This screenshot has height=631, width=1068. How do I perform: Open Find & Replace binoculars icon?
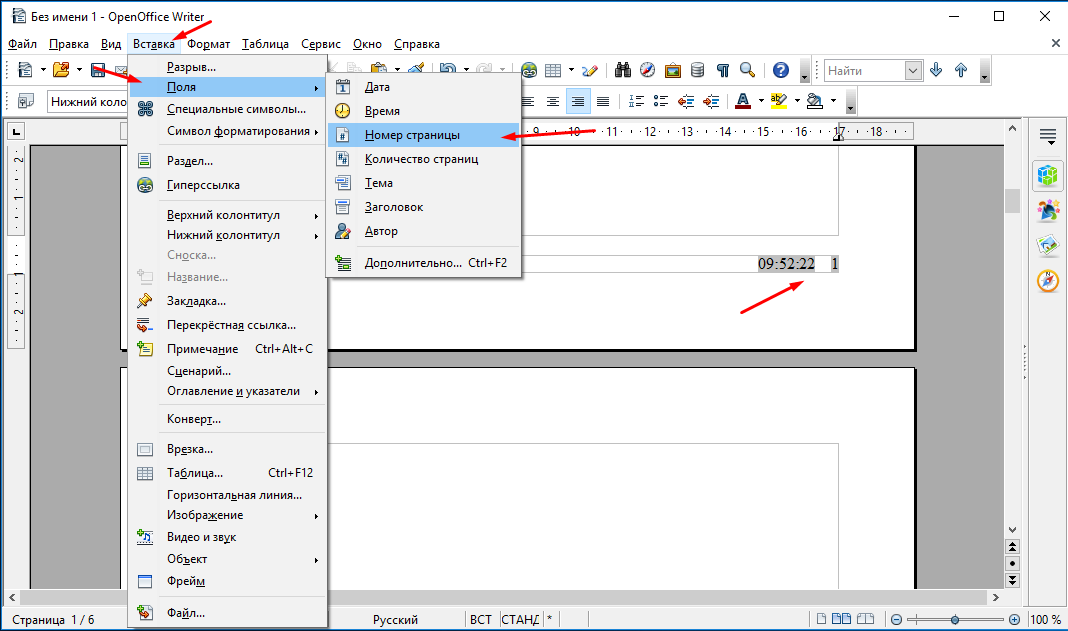tap(623, 70)
